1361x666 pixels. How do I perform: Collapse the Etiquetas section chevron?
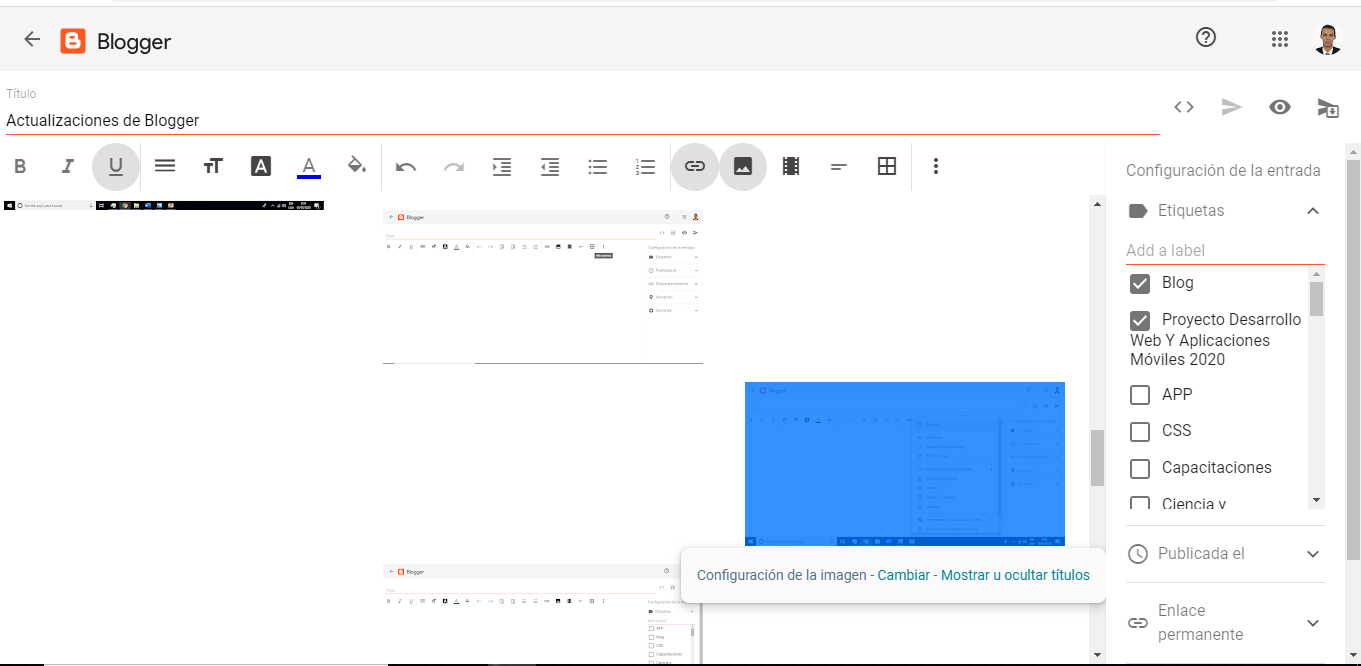1313,211
